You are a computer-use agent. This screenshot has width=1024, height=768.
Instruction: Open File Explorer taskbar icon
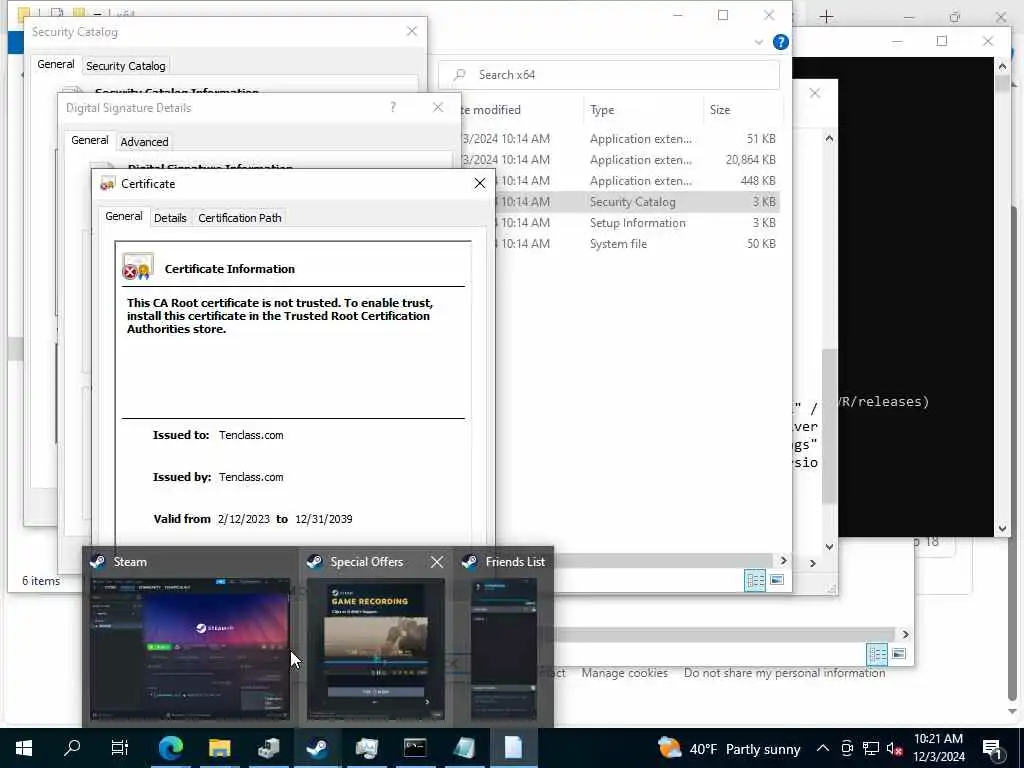tap(219, 747)
